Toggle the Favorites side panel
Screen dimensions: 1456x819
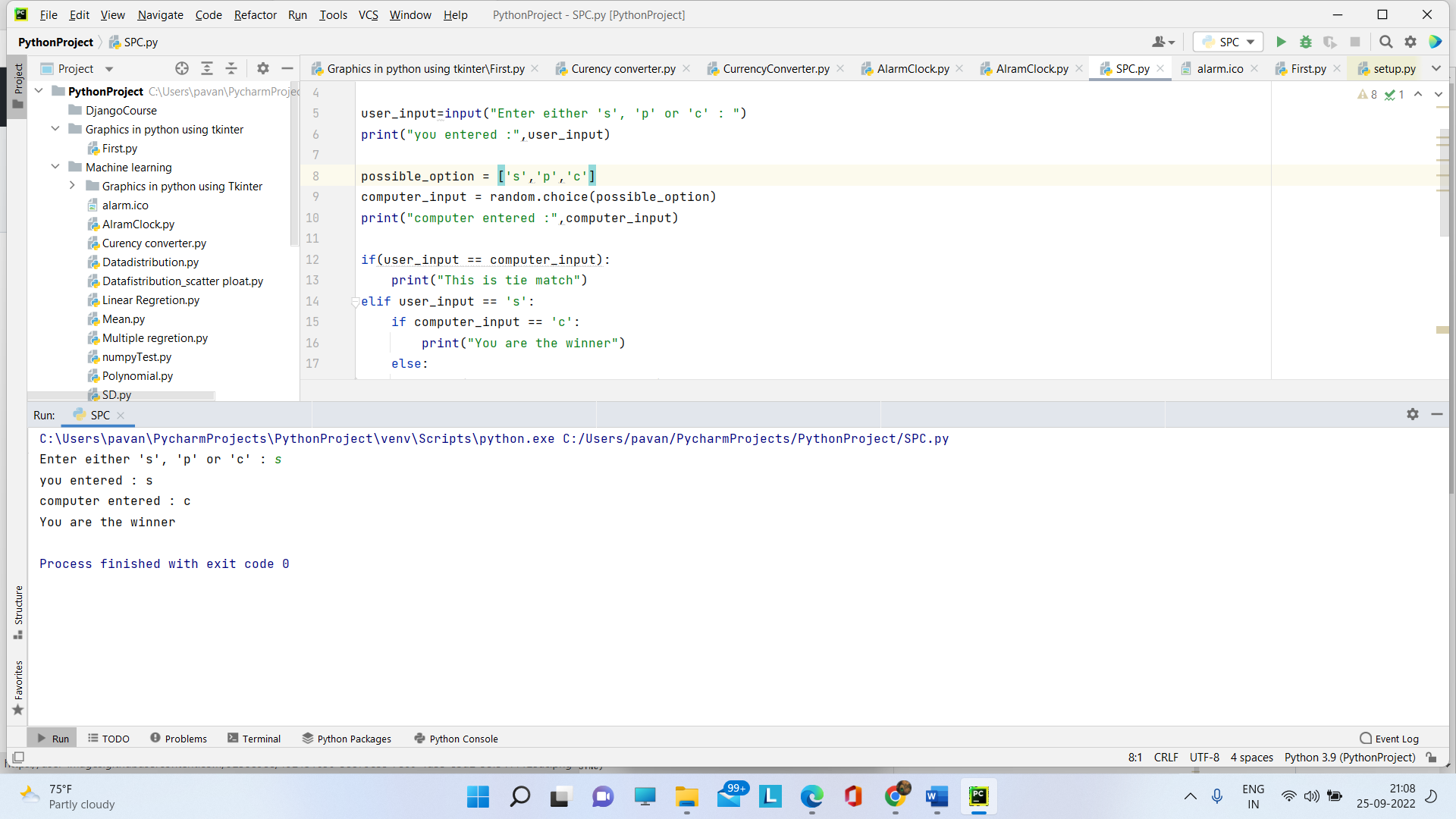18,688
